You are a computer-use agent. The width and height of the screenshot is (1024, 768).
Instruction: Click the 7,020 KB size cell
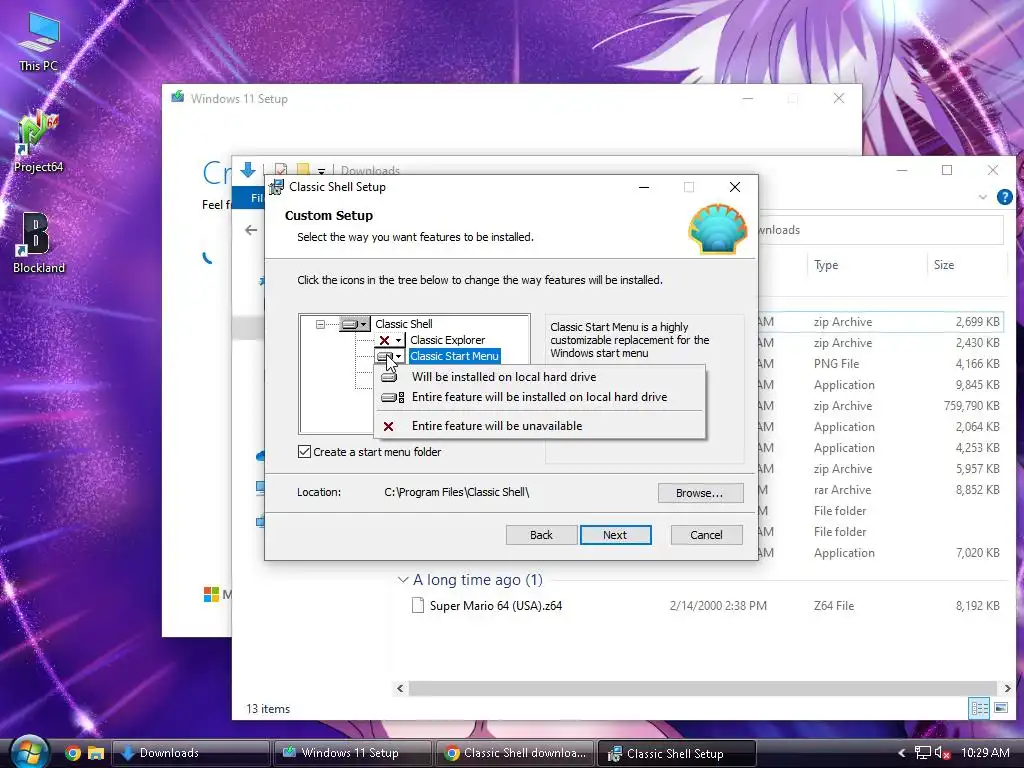point(978,553)
